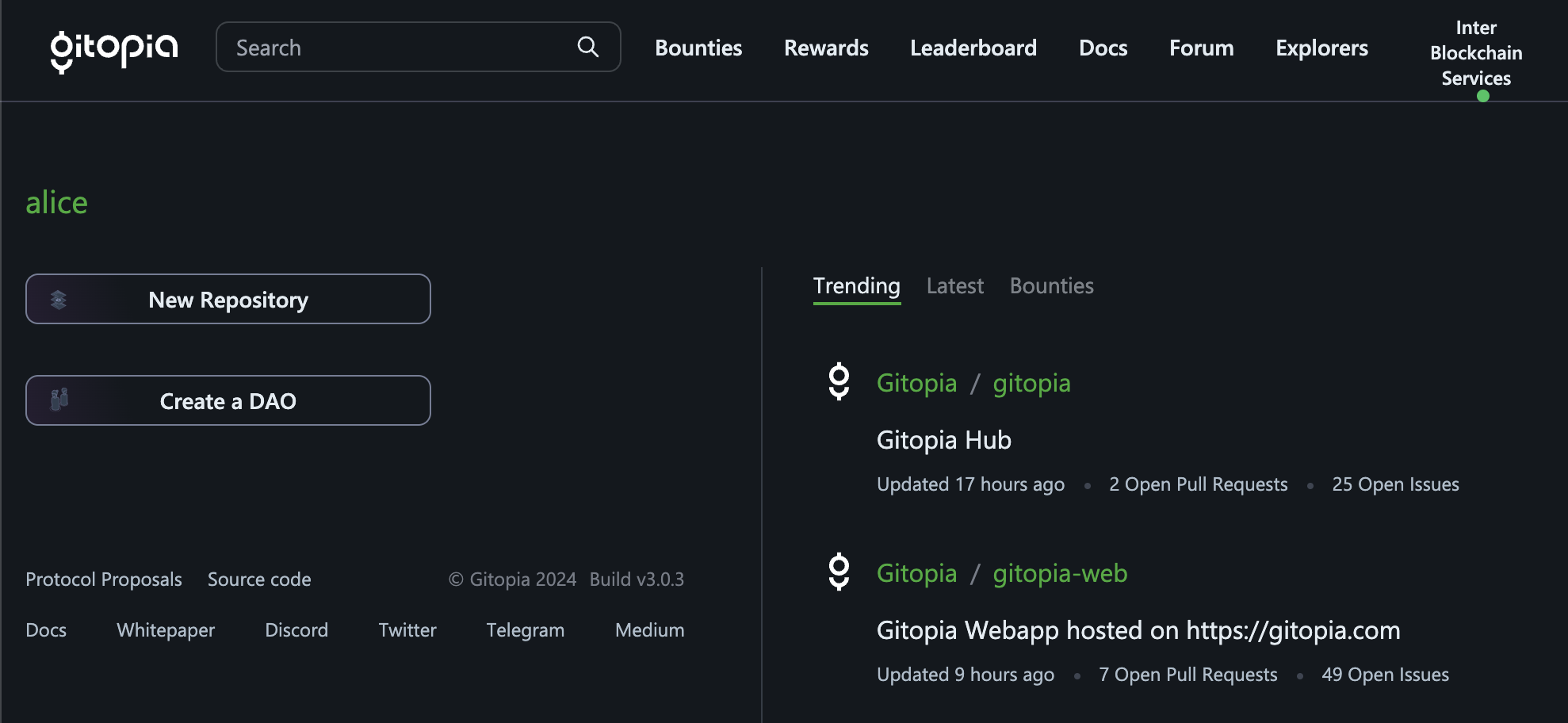Open Inter Blockchain Services
Screen dimensions: 1568x723
(x=1476, y=53)
